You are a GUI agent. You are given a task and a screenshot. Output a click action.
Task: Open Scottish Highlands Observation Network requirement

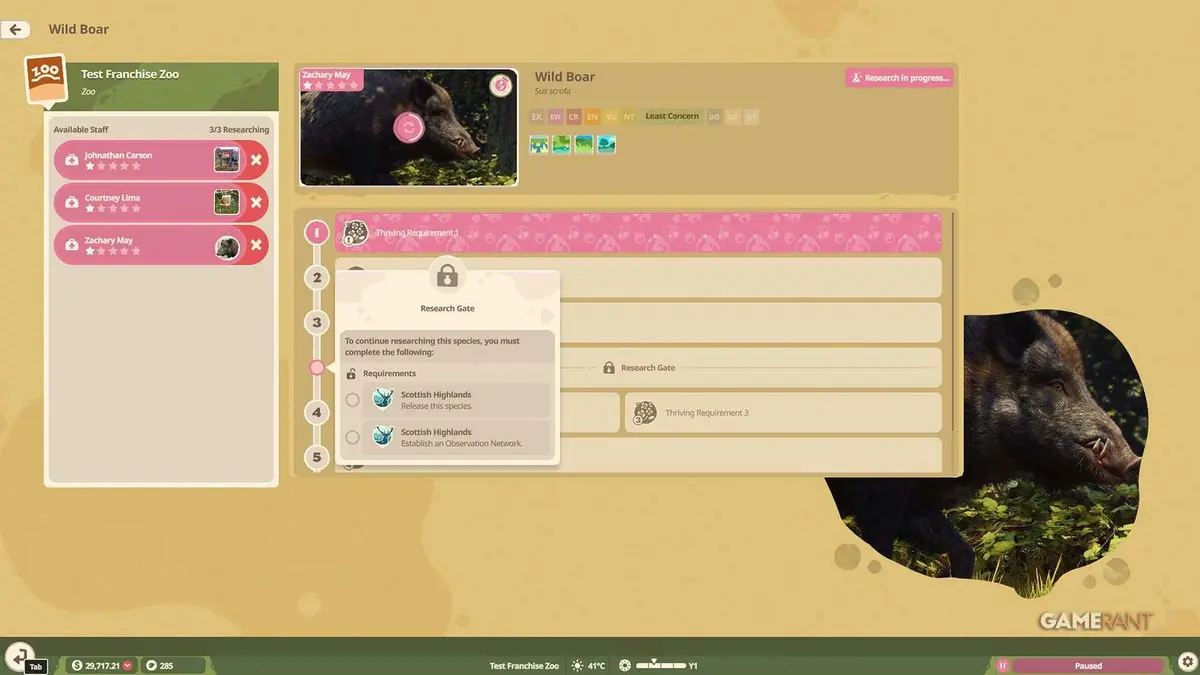click(x=456, y=437)
